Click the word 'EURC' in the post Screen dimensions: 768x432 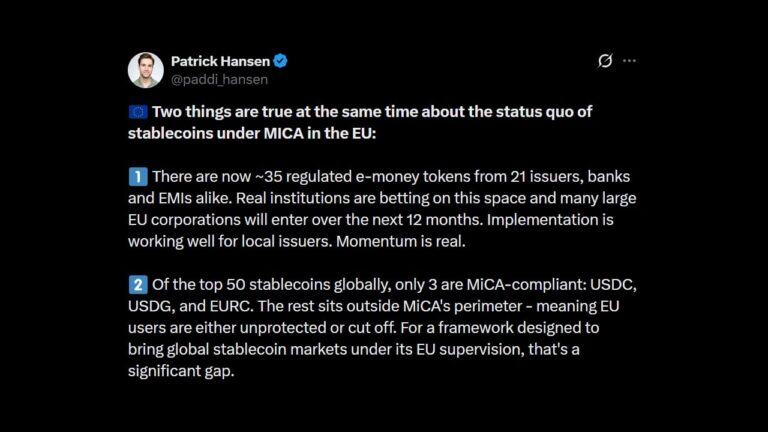coord(230,306)
